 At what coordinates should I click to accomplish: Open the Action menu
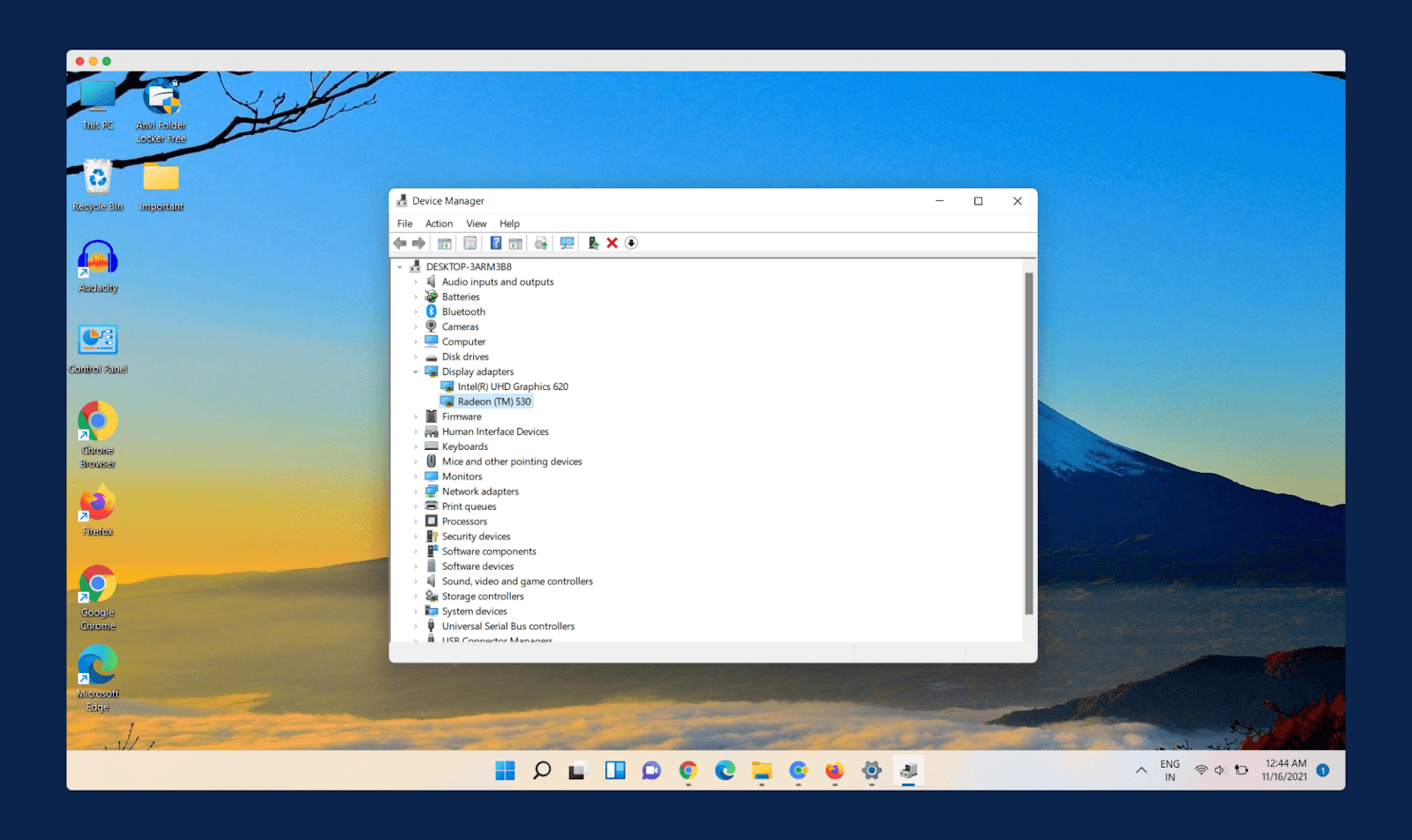pos(439,224)
